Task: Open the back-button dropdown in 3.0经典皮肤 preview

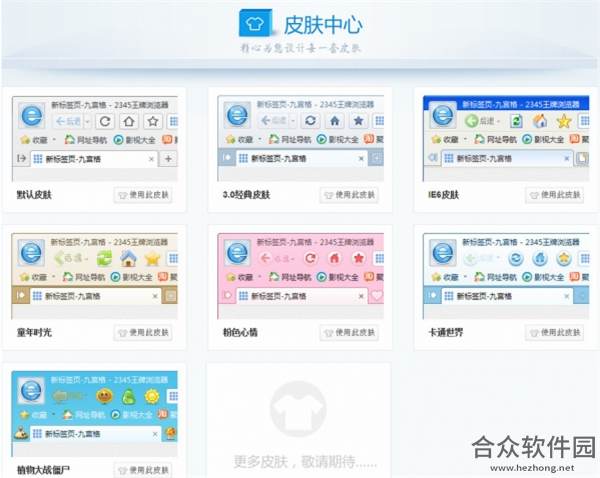Action: tap(293, 121)
